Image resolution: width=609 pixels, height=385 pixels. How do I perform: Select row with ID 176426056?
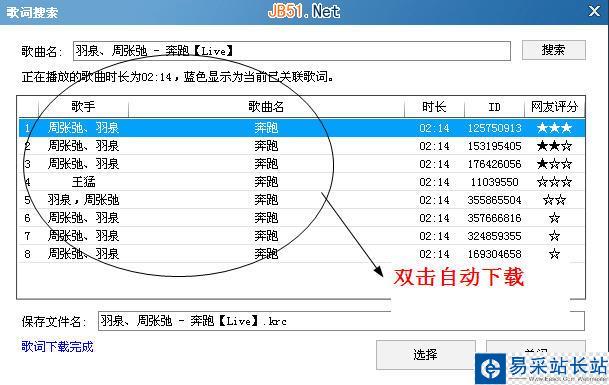[302, 164]
